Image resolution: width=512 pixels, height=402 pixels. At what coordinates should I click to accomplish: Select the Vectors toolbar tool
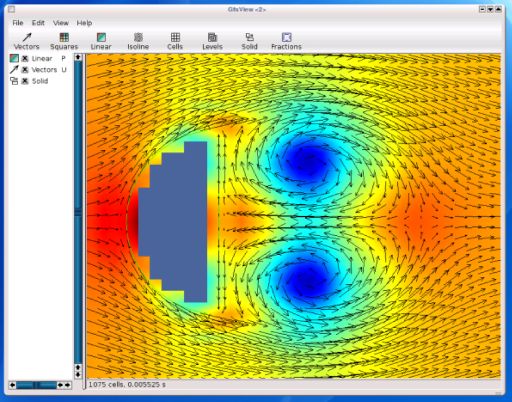point(27,41)
